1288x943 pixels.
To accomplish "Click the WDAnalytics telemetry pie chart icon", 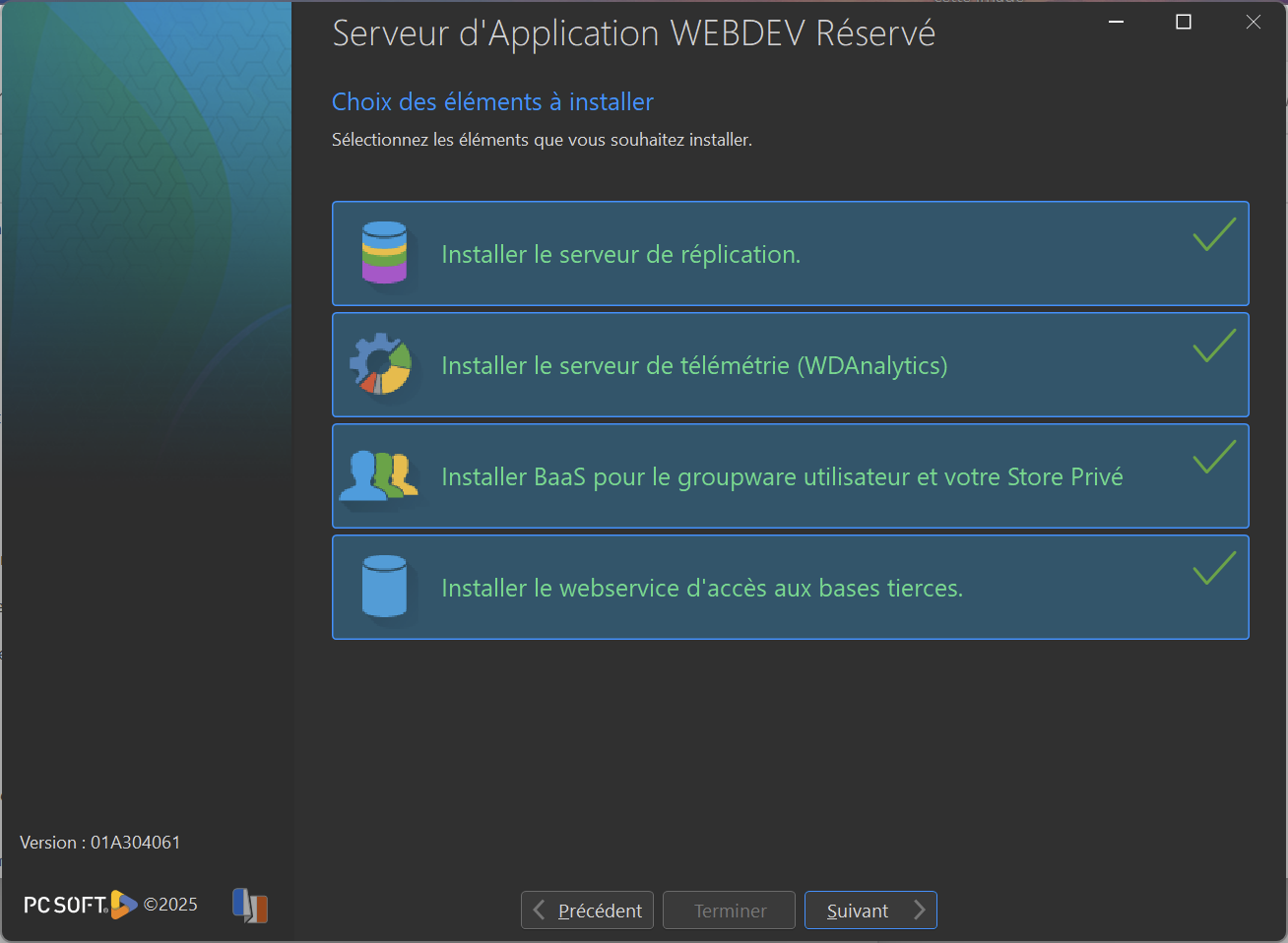I will (380, 364).
